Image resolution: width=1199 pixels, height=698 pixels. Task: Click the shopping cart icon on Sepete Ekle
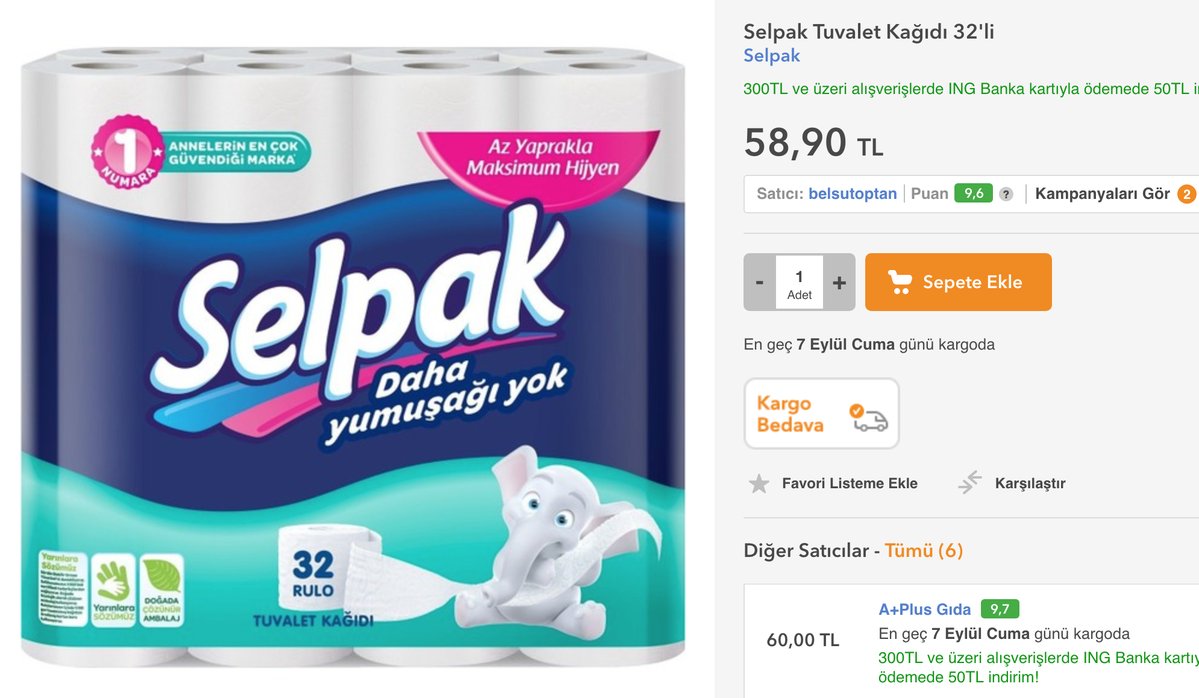[x=899, y=283]
